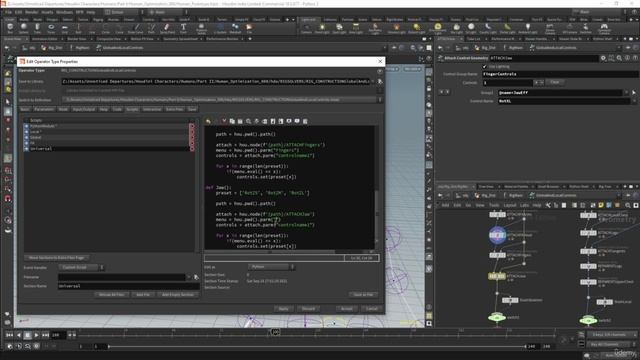Open the Control Name dropdown arrow
This screenshot has height=360, width=640.
634,101
